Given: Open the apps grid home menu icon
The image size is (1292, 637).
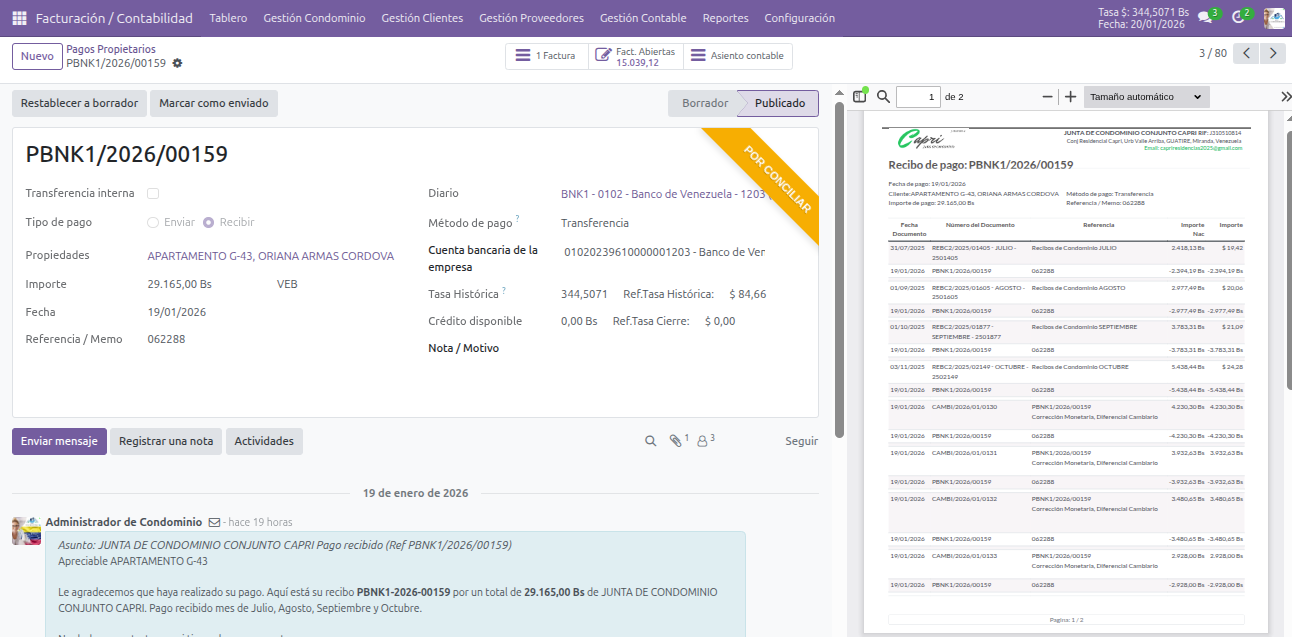Looking at the screenshot, I should (x=19, y=18).
